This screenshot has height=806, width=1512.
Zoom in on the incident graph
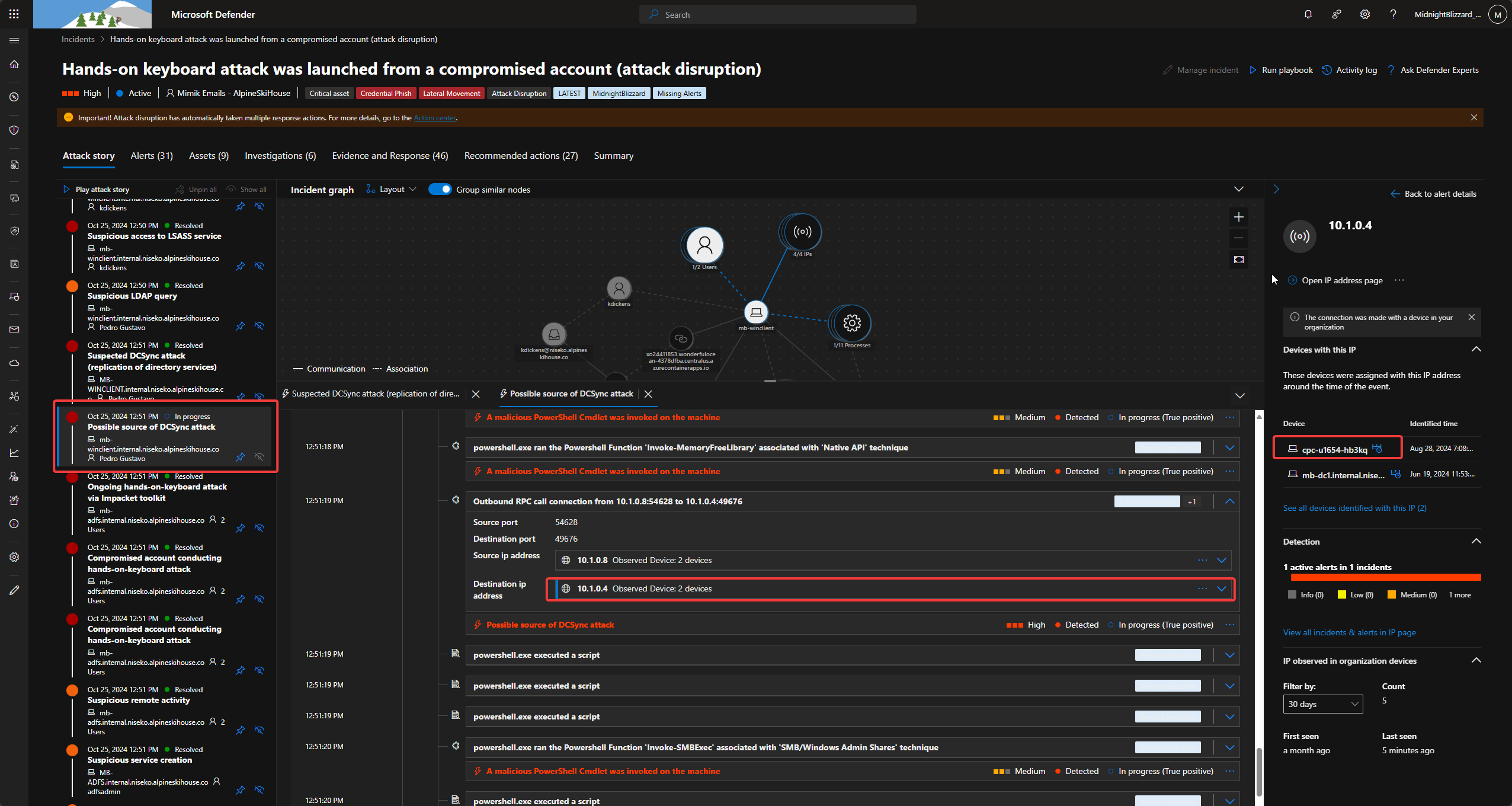[1238, 216]
